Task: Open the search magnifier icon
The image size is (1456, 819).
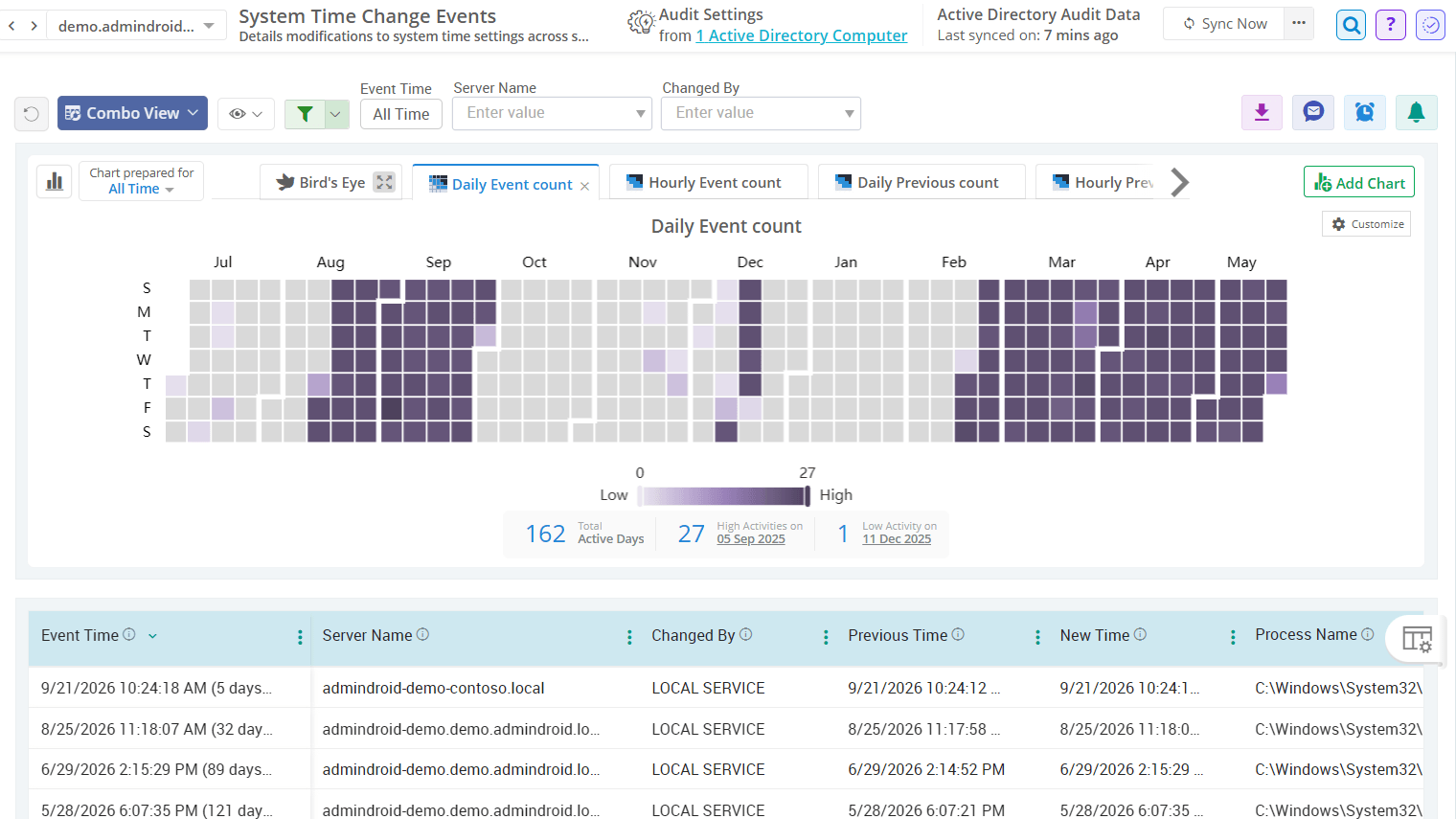Action: click(1352, 25)
